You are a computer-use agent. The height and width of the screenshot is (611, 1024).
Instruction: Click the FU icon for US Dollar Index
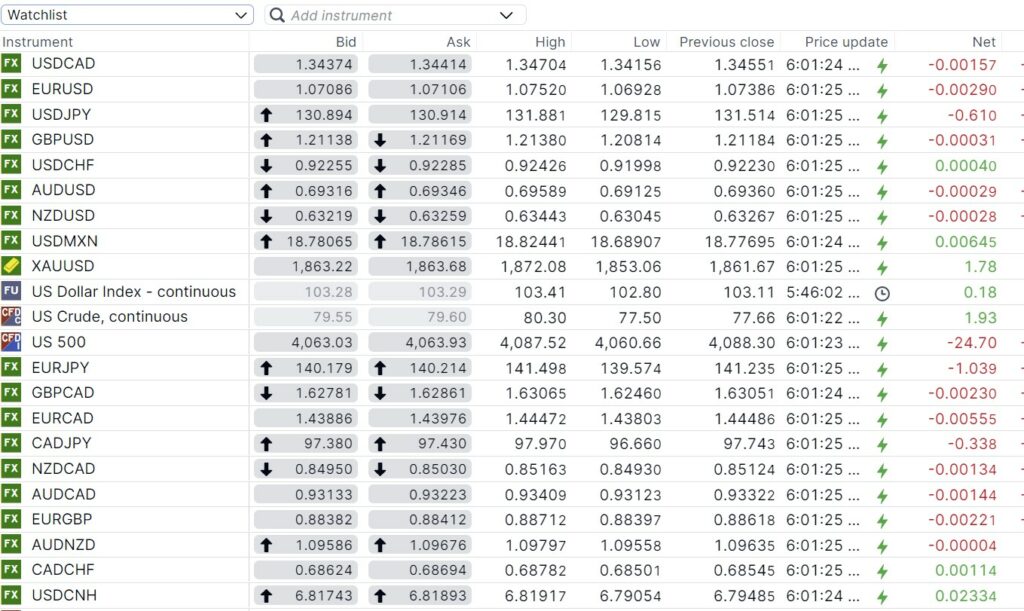pyautogui.click(x=11, y=291)
